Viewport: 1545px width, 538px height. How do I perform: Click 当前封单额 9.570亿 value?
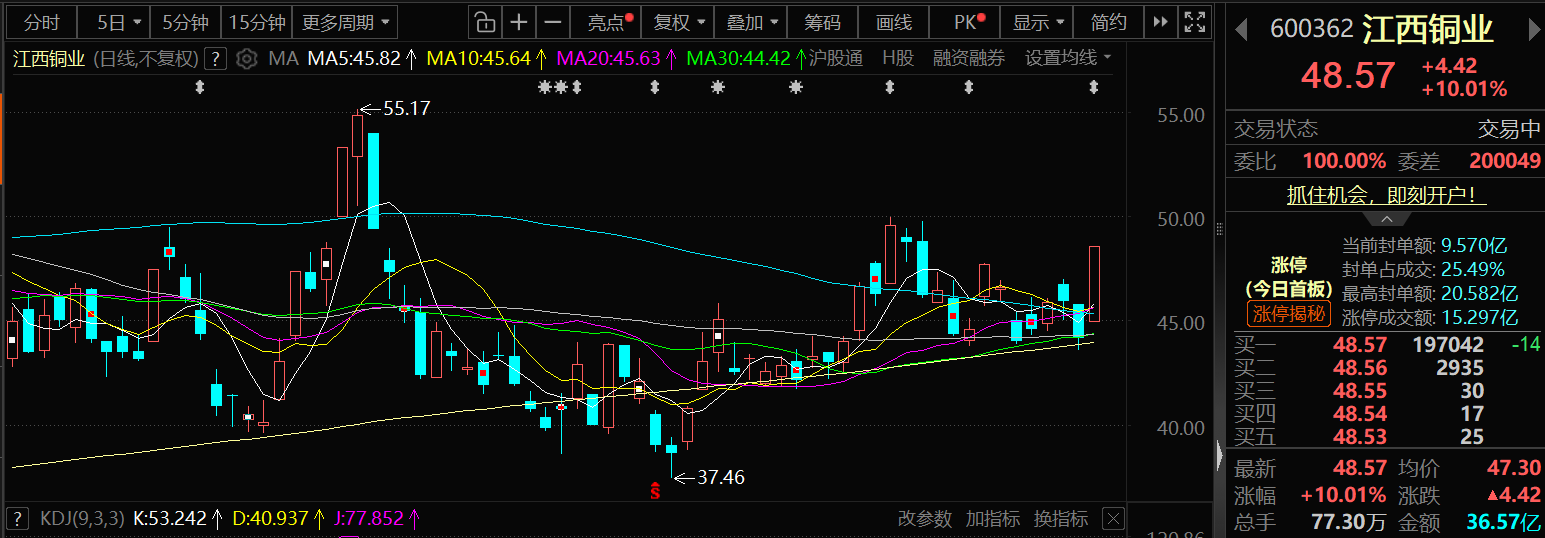pyautogui.click(x=1472, y=245)
